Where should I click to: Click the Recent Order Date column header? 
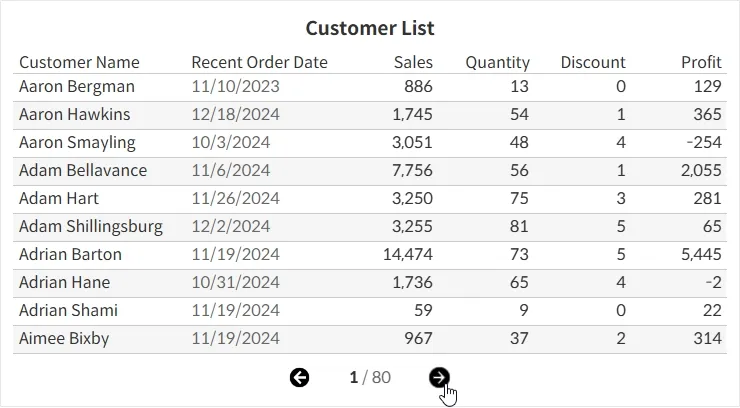click(259, 62)
